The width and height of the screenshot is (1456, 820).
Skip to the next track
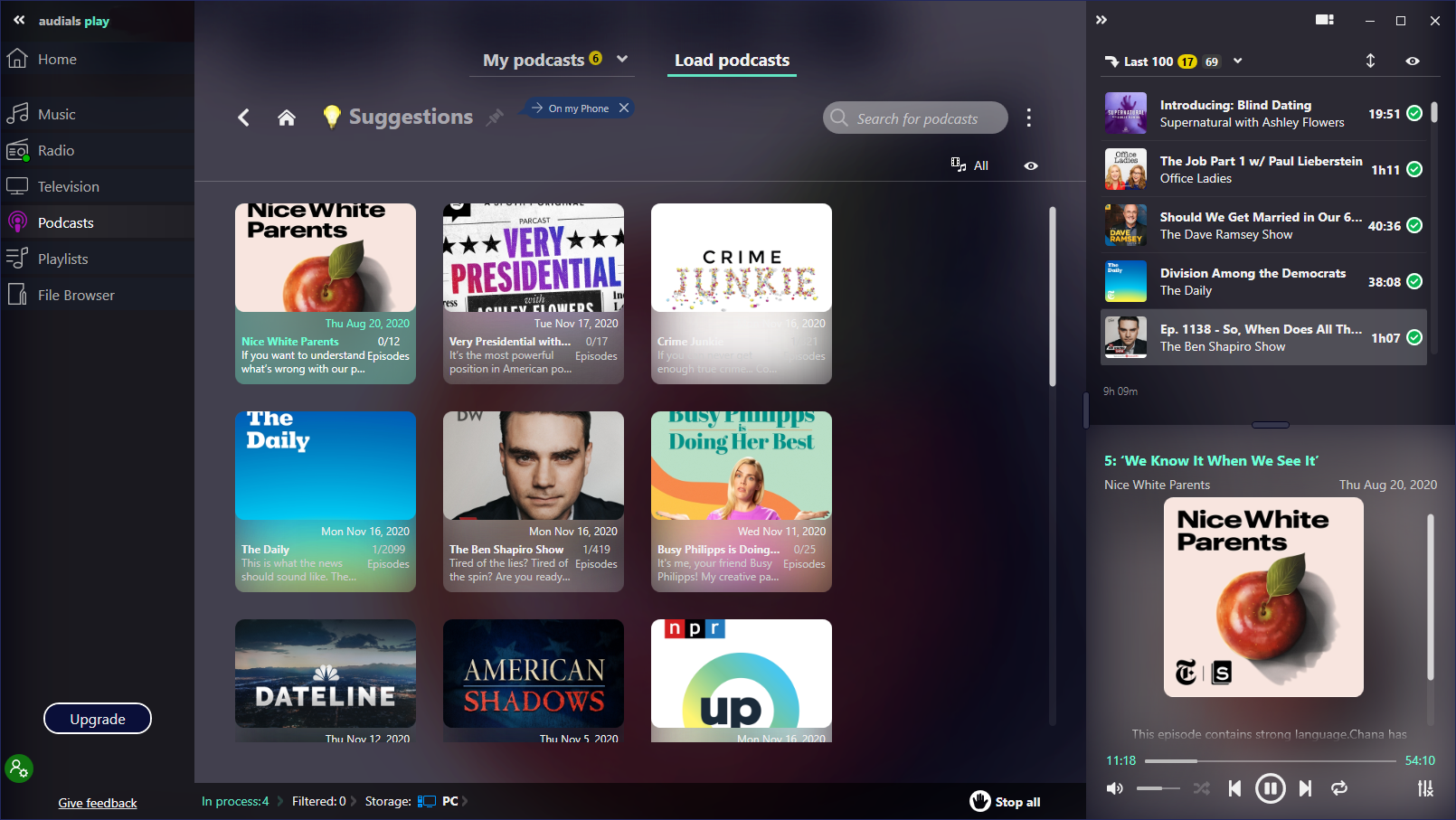[1305, 788]
